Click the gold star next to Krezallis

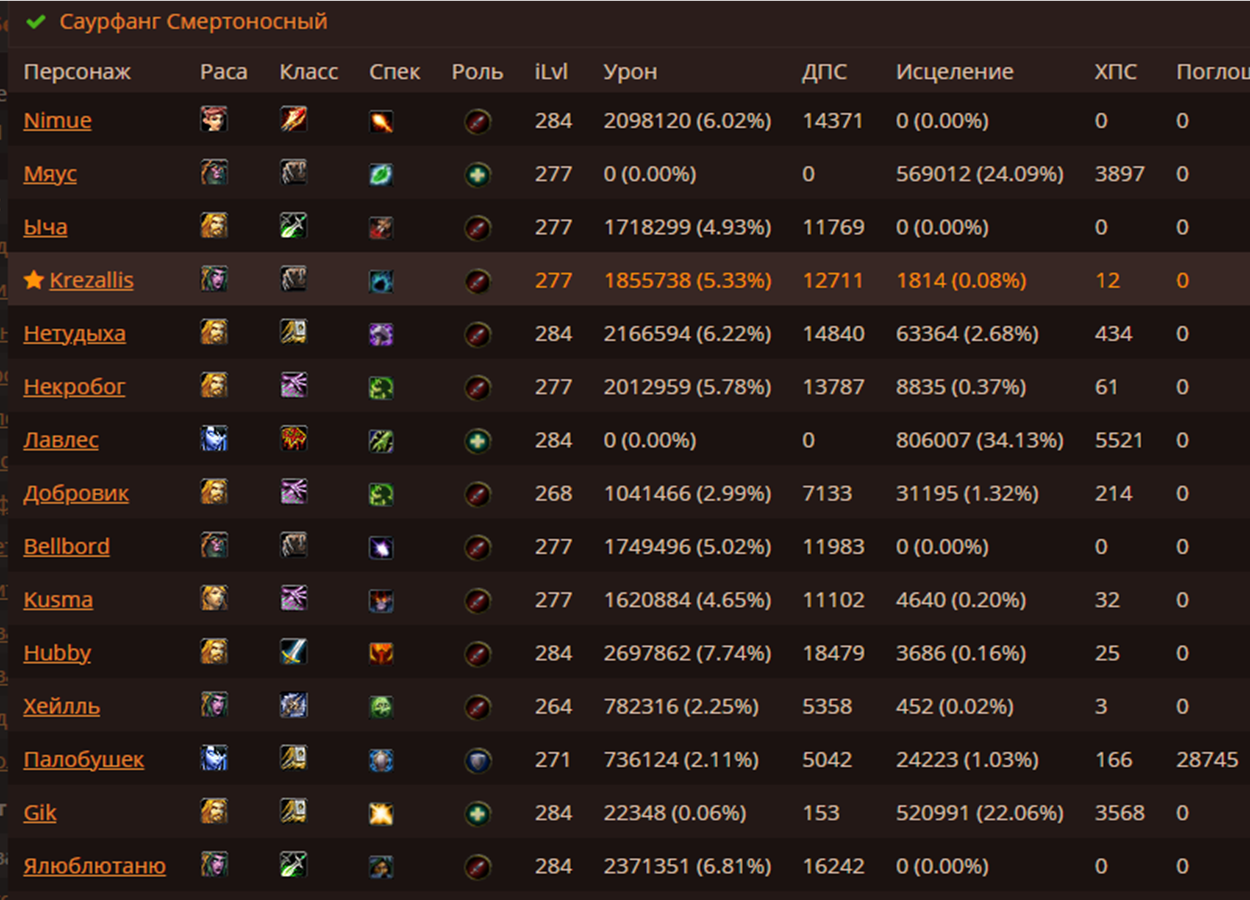[34, 280]
